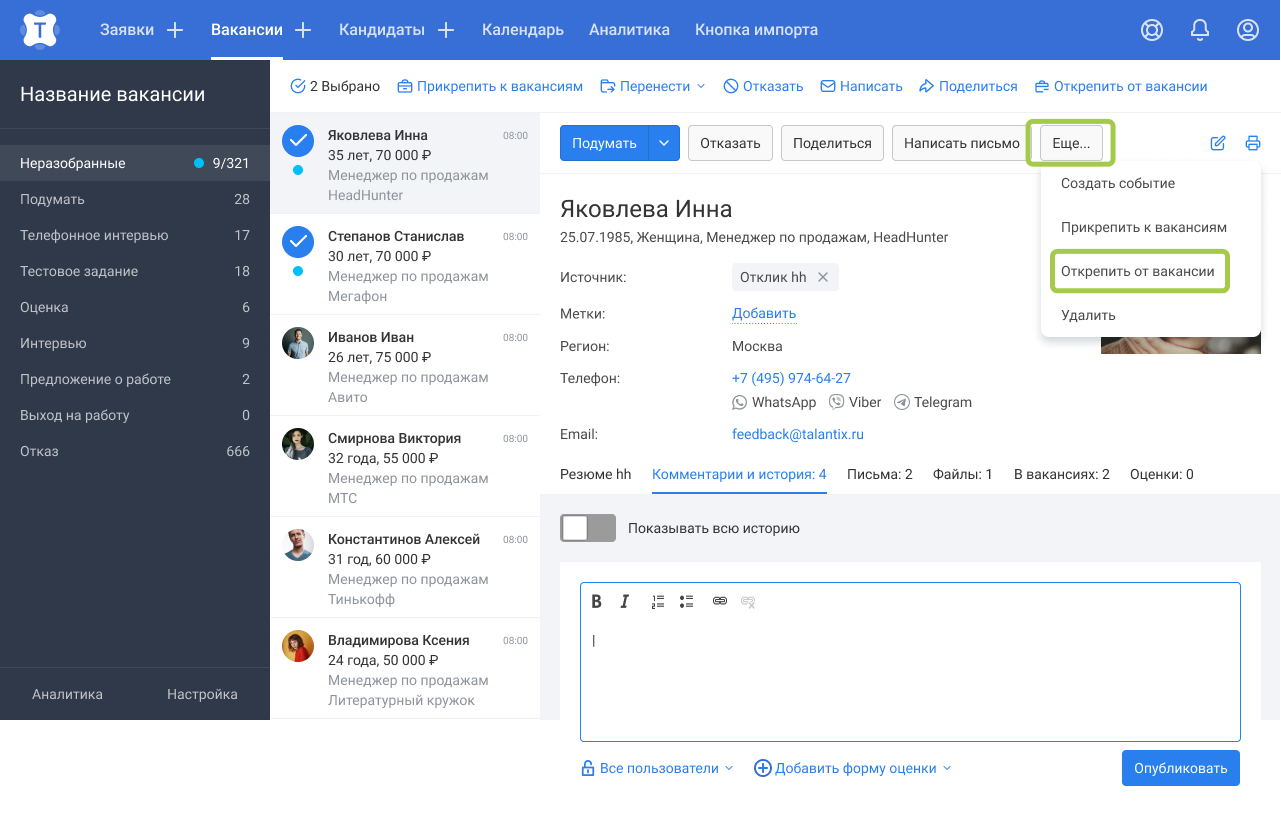
Task: Select the Телефонное интервью stage
Action: coord(135,235)
